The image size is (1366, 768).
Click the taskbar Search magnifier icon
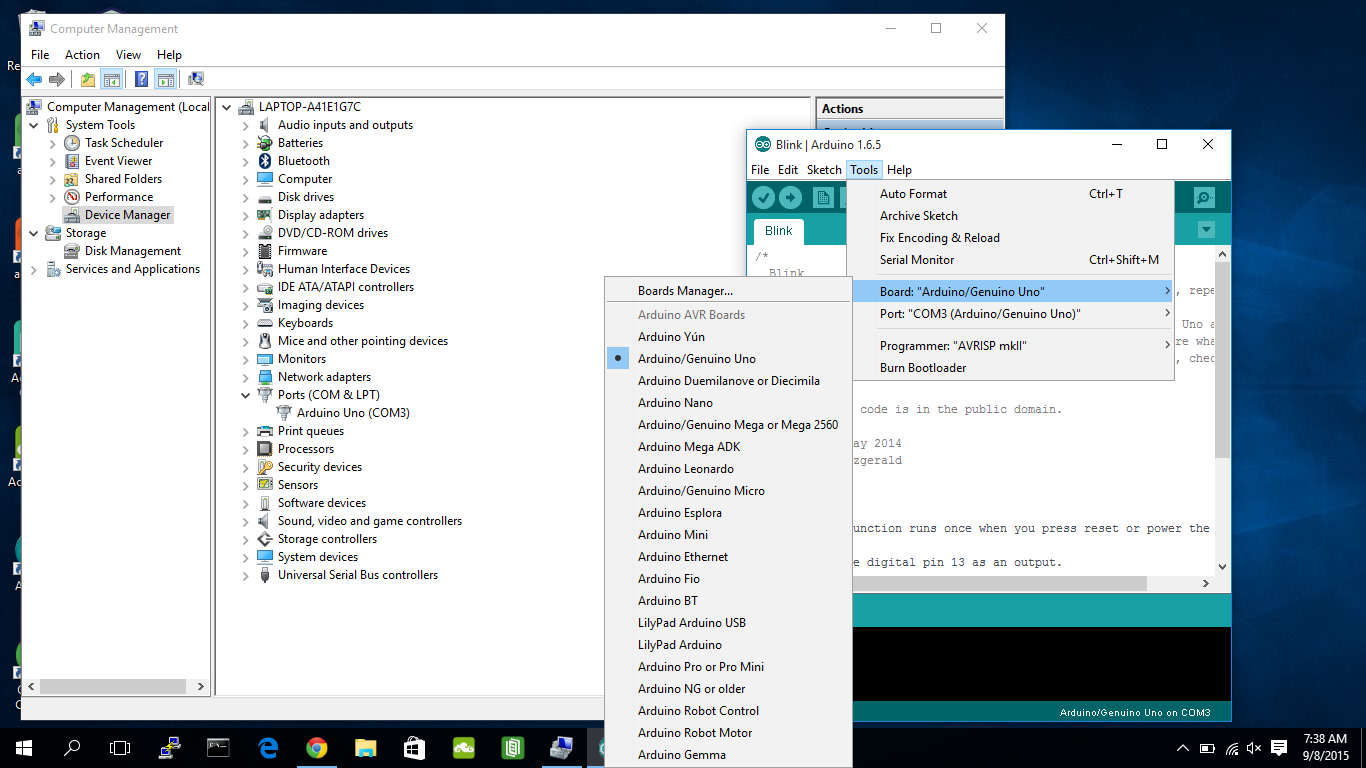(x=72, y=747)
